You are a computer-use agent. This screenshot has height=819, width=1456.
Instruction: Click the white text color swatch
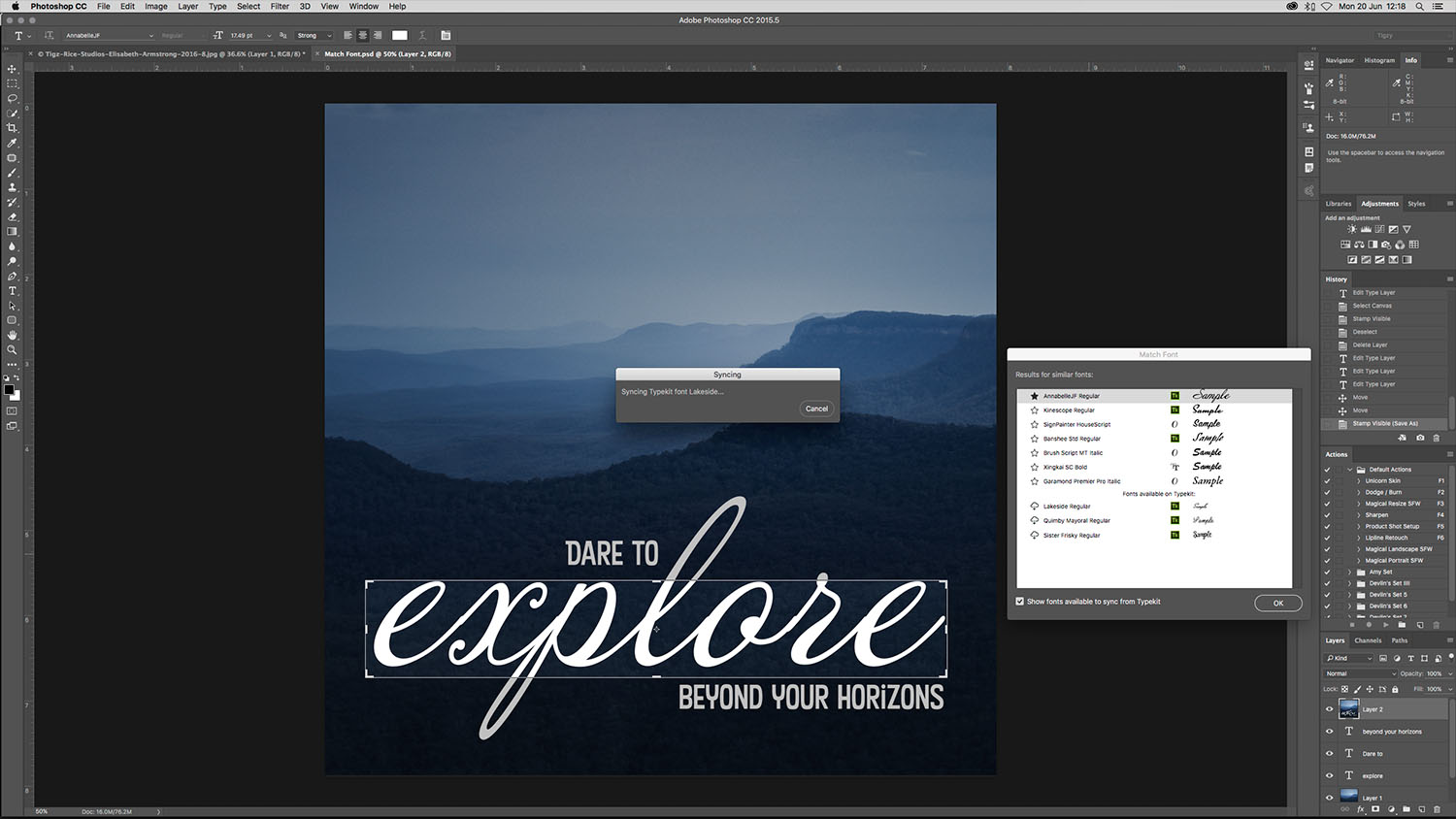400,35
